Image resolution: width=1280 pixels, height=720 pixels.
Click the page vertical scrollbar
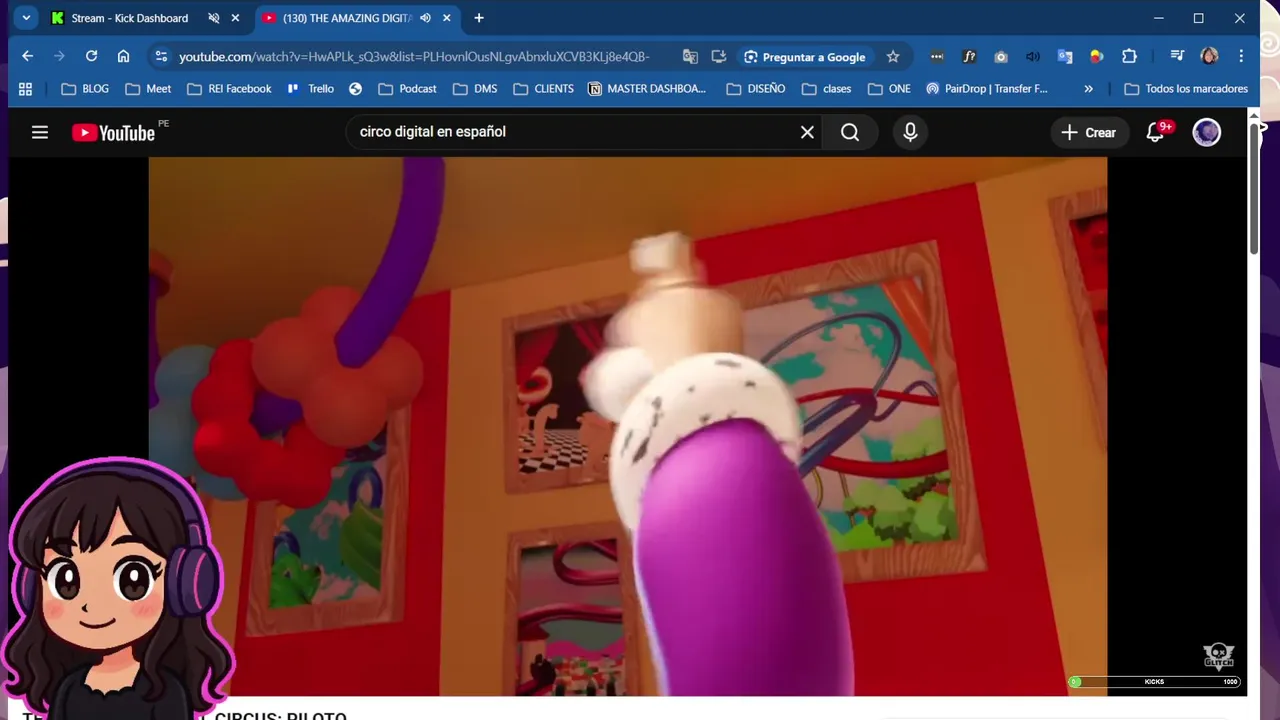coord(1255,190)
